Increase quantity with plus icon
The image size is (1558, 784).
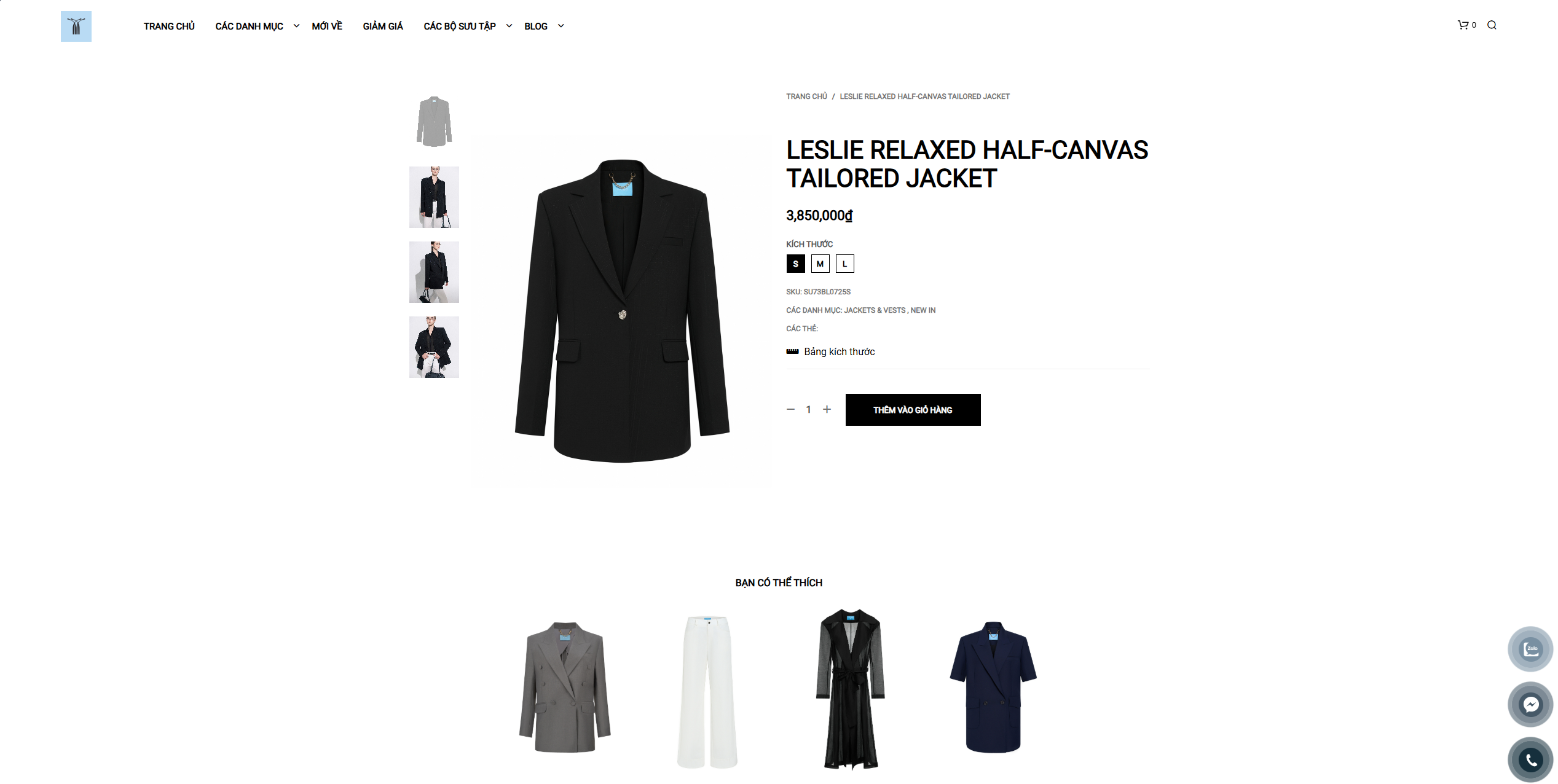[827, 409]
